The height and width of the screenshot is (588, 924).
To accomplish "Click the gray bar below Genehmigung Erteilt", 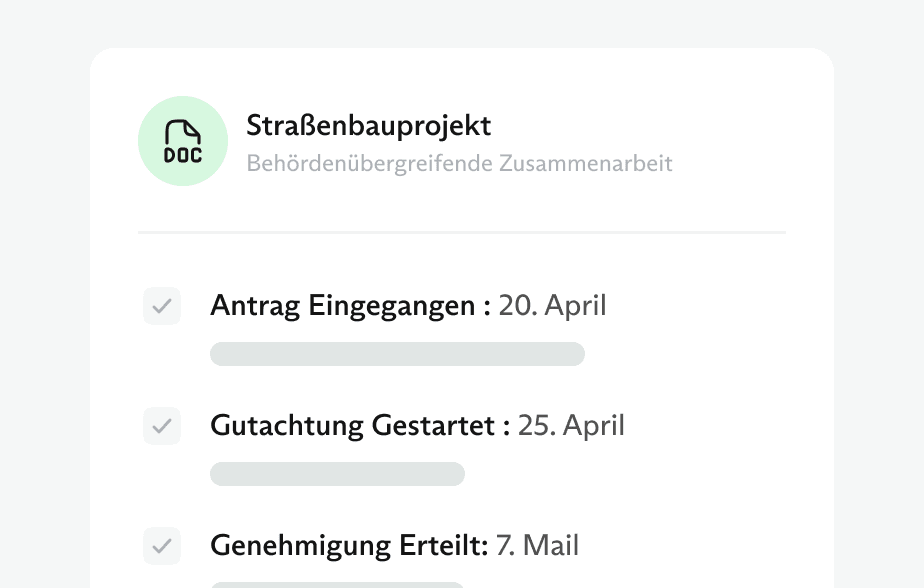I will click(337, 584).
